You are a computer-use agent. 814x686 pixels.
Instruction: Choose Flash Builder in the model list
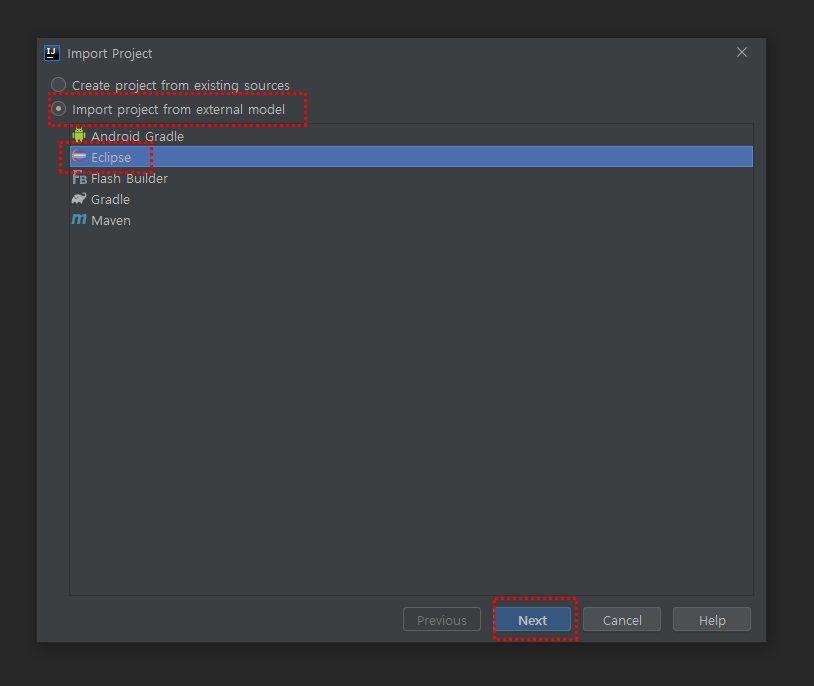pyautogui.click(x=411, y=178)
